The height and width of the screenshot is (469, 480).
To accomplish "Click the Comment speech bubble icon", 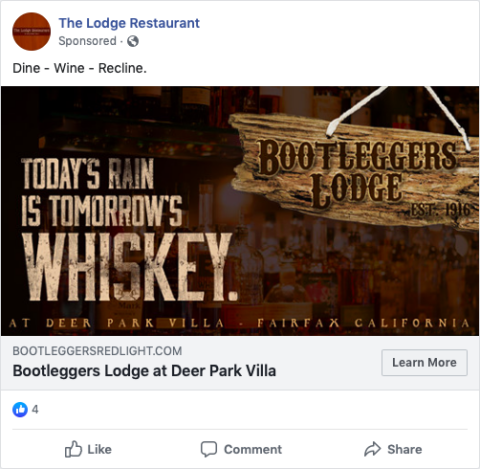I will 209,449.
